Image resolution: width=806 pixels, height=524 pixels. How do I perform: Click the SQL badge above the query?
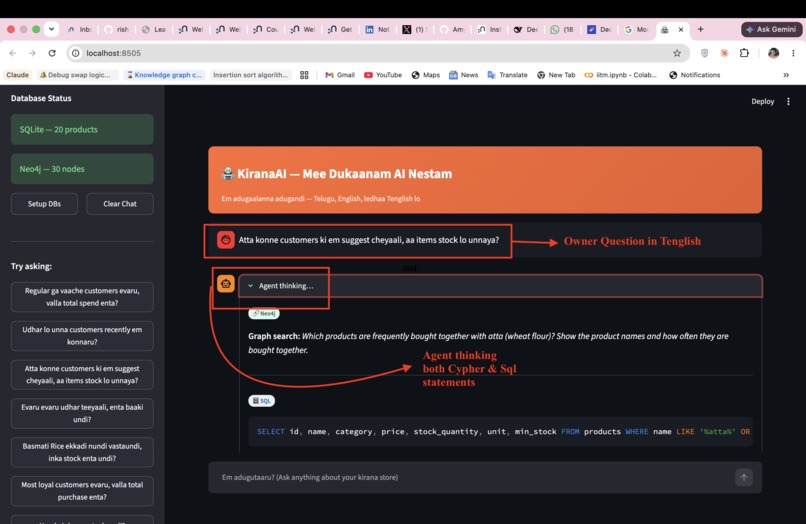pyautogui.click(x=262, y=401)
